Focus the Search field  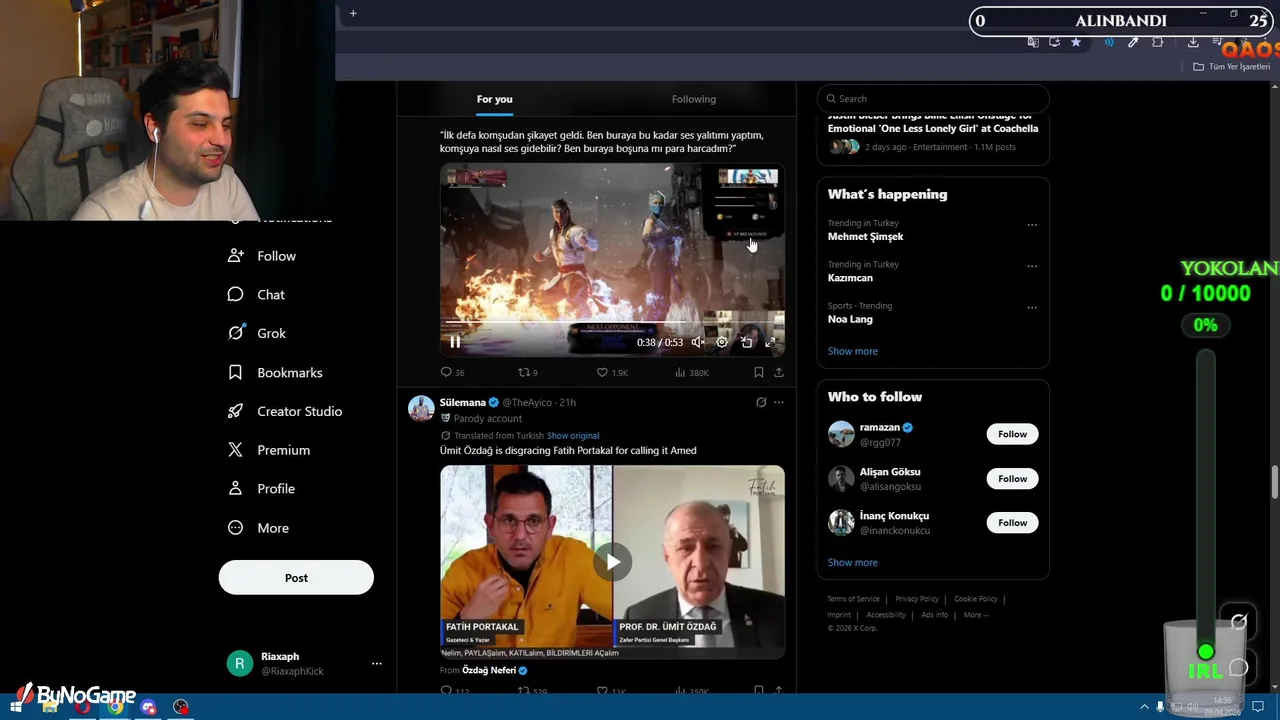tap(933, 99)
